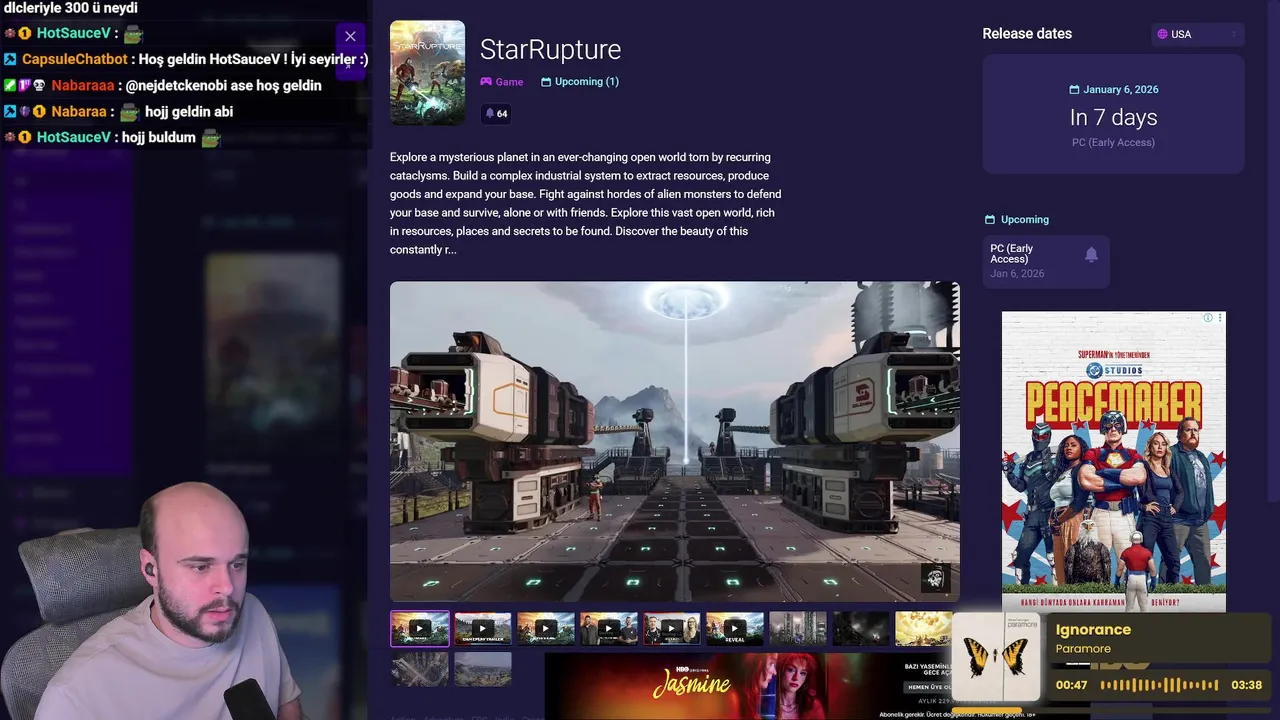1280x720 pixels.
Task: Open the Peacemaker advertisement banner
Action: pyautogui.click(x=1113, y=462)
